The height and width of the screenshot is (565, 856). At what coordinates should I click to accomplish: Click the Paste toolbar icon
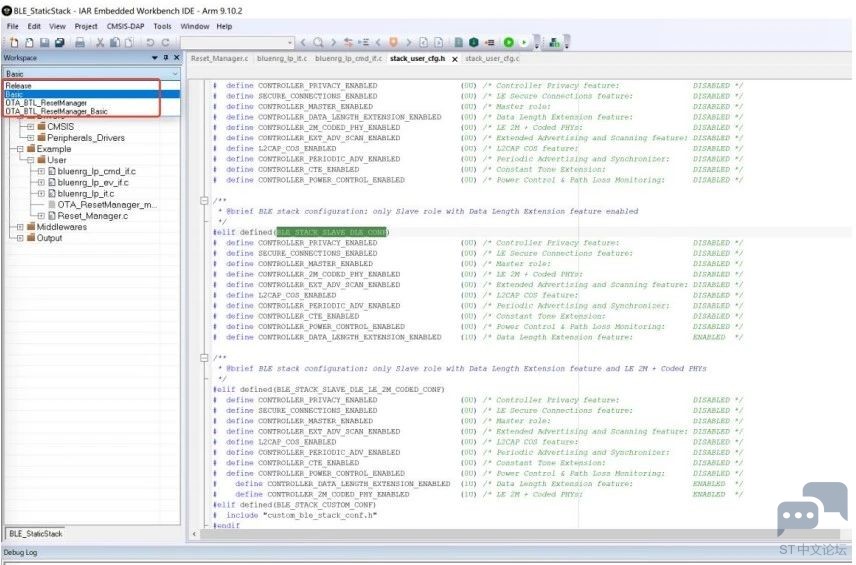tap(129, 43)
